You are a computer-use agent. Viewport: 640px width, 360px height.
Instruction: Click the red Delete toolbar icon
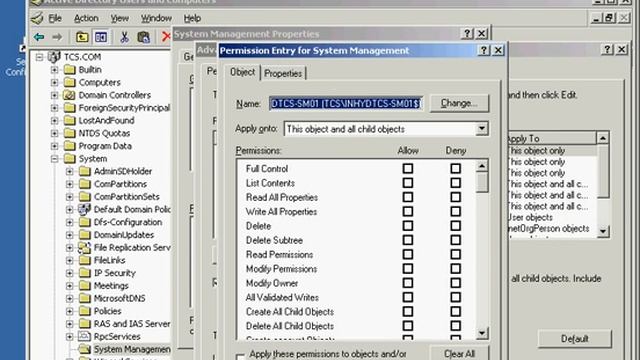(166, 37)
